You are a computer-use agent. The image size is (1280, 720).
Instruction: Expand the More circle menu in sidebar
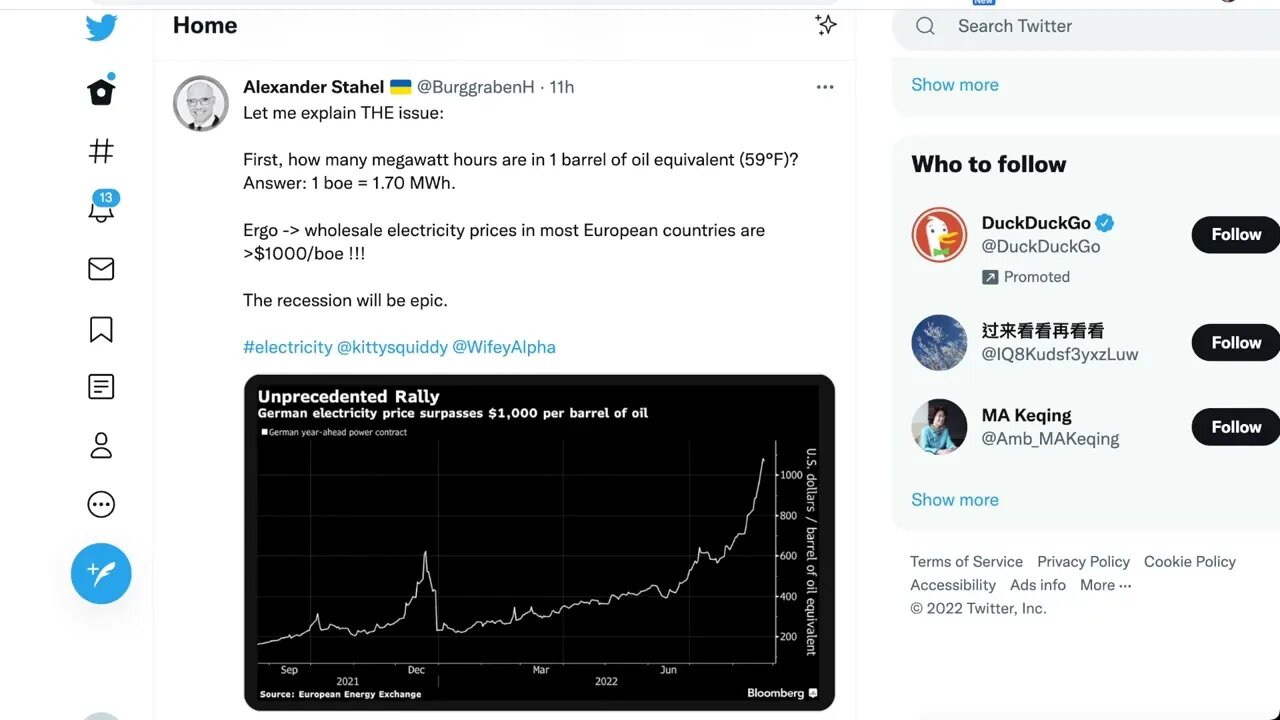pos(101,504)
